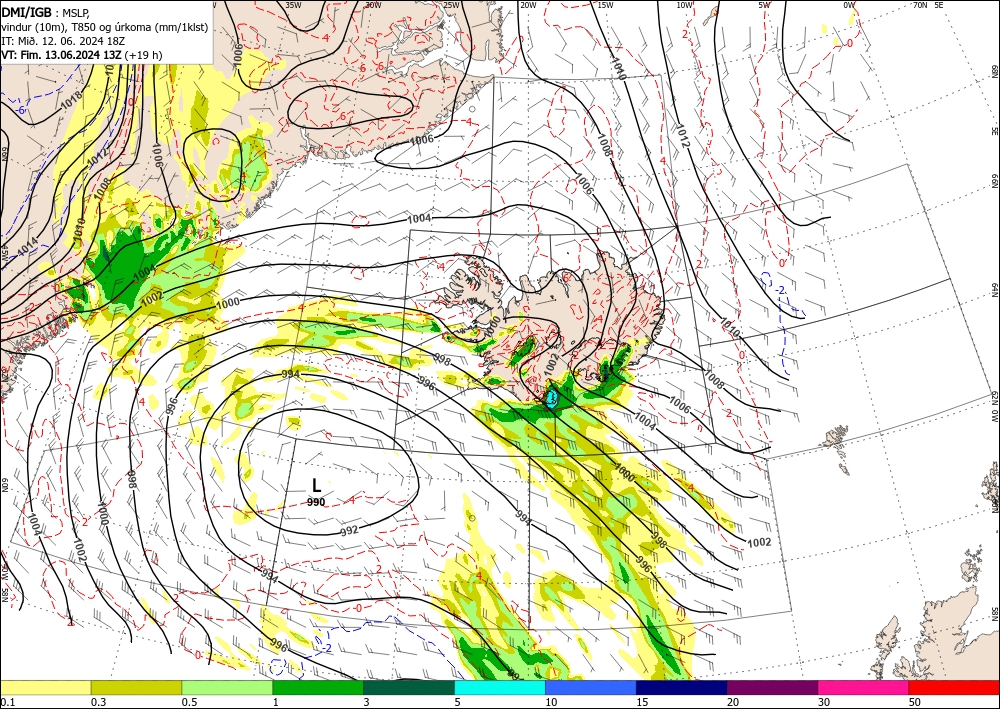Click the legend value "30"
Viewport: 1000px width, 709px height.
[x=823, y=702]
